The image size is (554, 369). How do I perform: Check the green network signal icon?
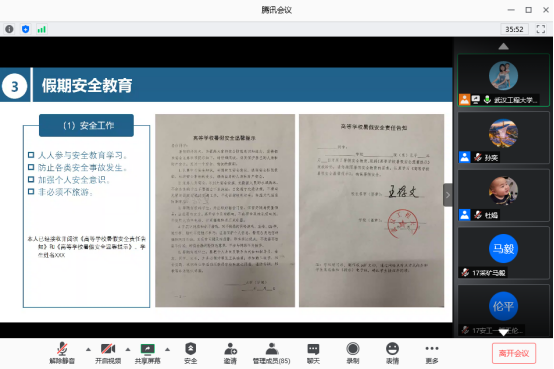click(41, 29)
